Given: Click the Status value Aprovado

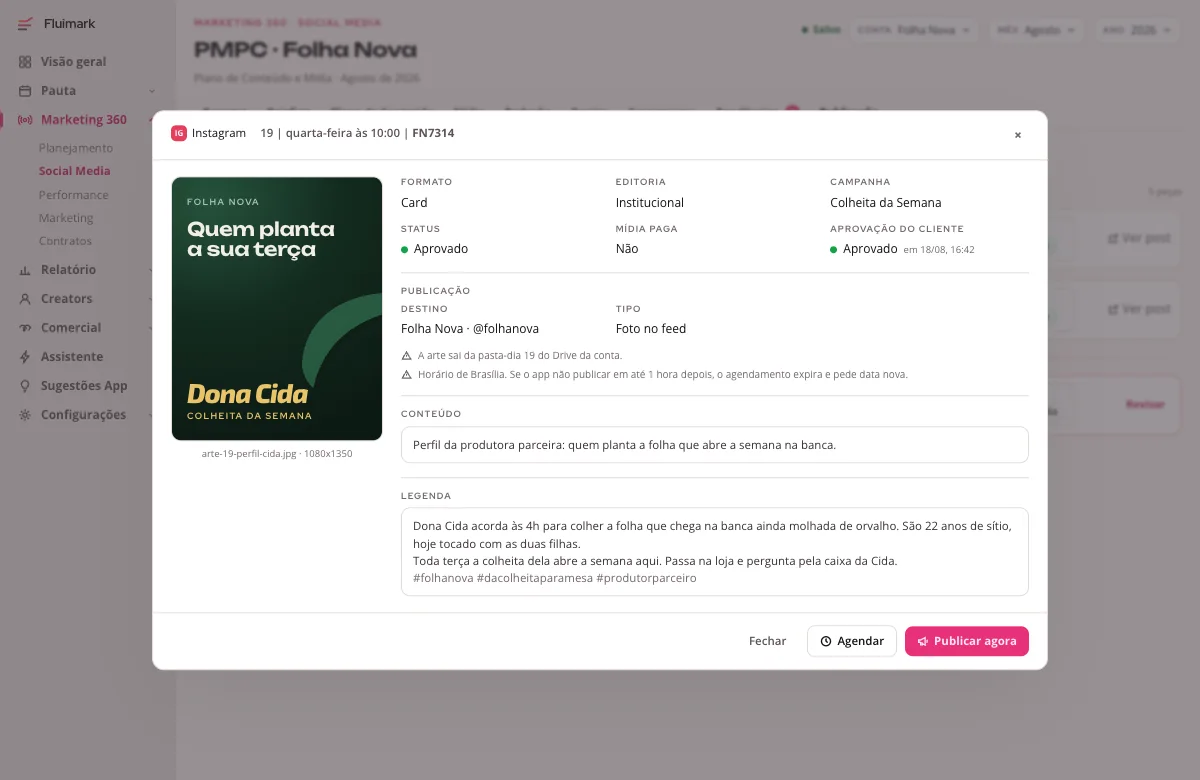Looking at the screenshot, I should pos(441,249).
